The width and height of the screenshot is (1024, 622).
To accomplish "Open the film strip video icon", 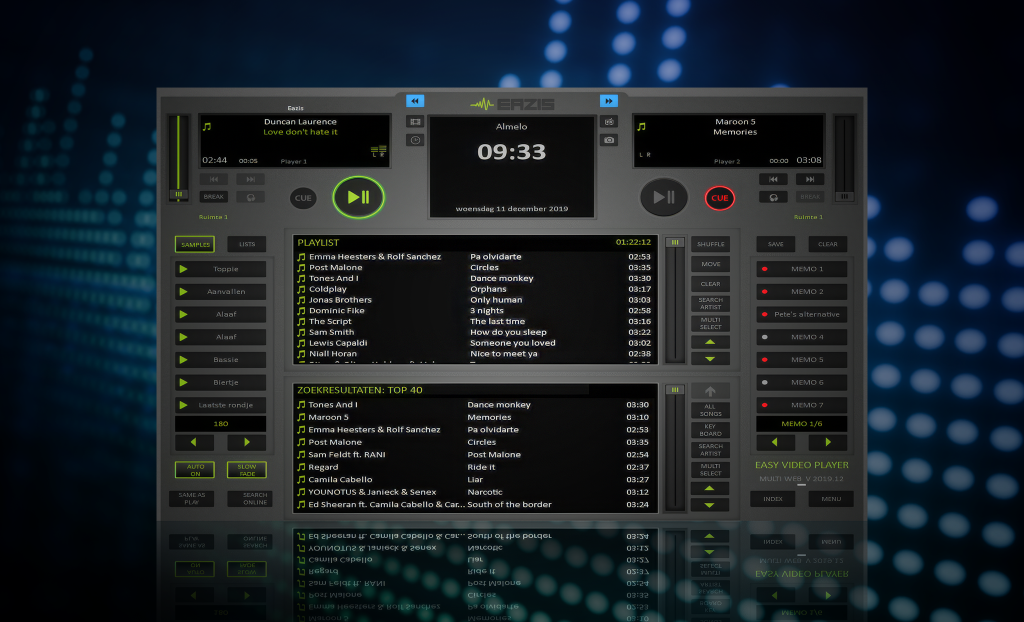I will [415, 122].
